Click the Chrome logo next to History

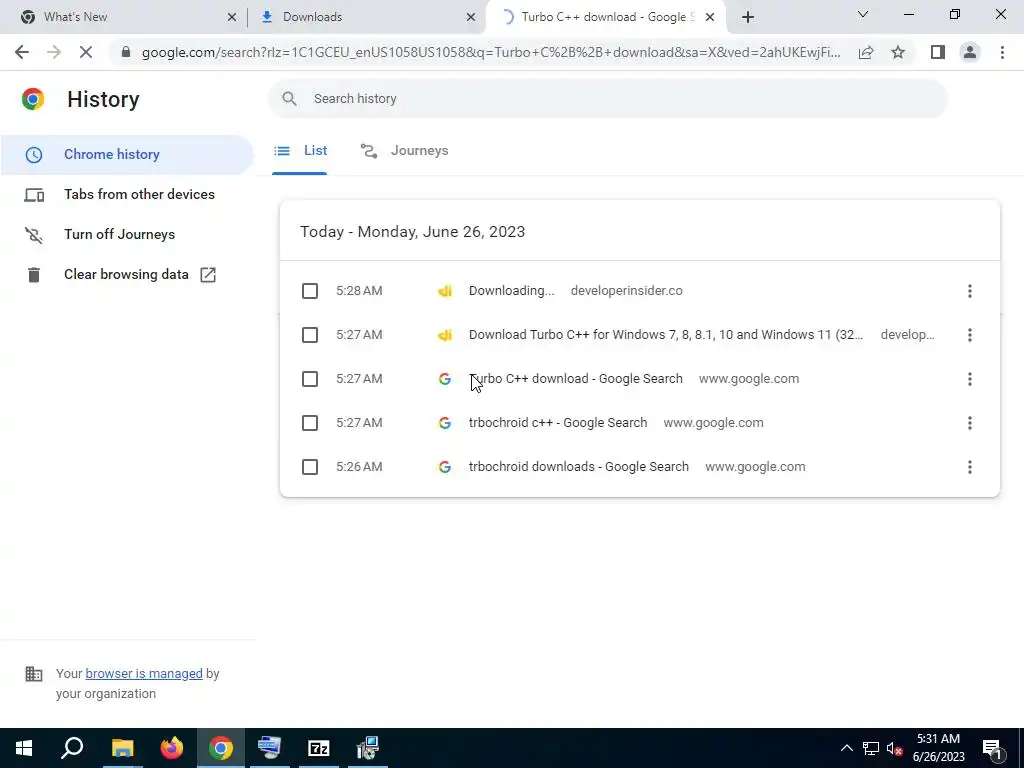(33, 99)
